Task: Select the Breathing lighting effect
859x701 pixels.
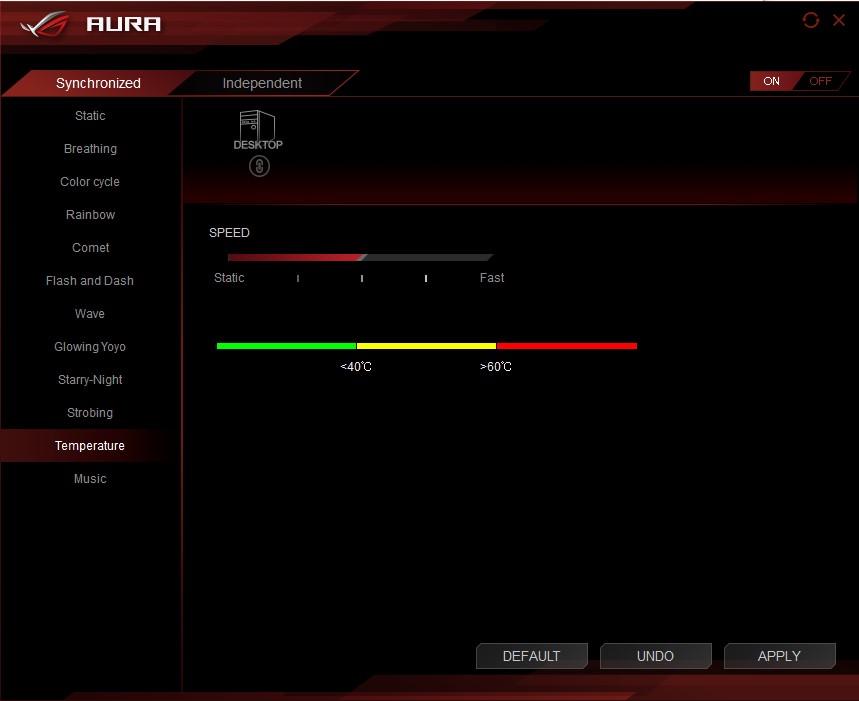Action: click(90, 148)
